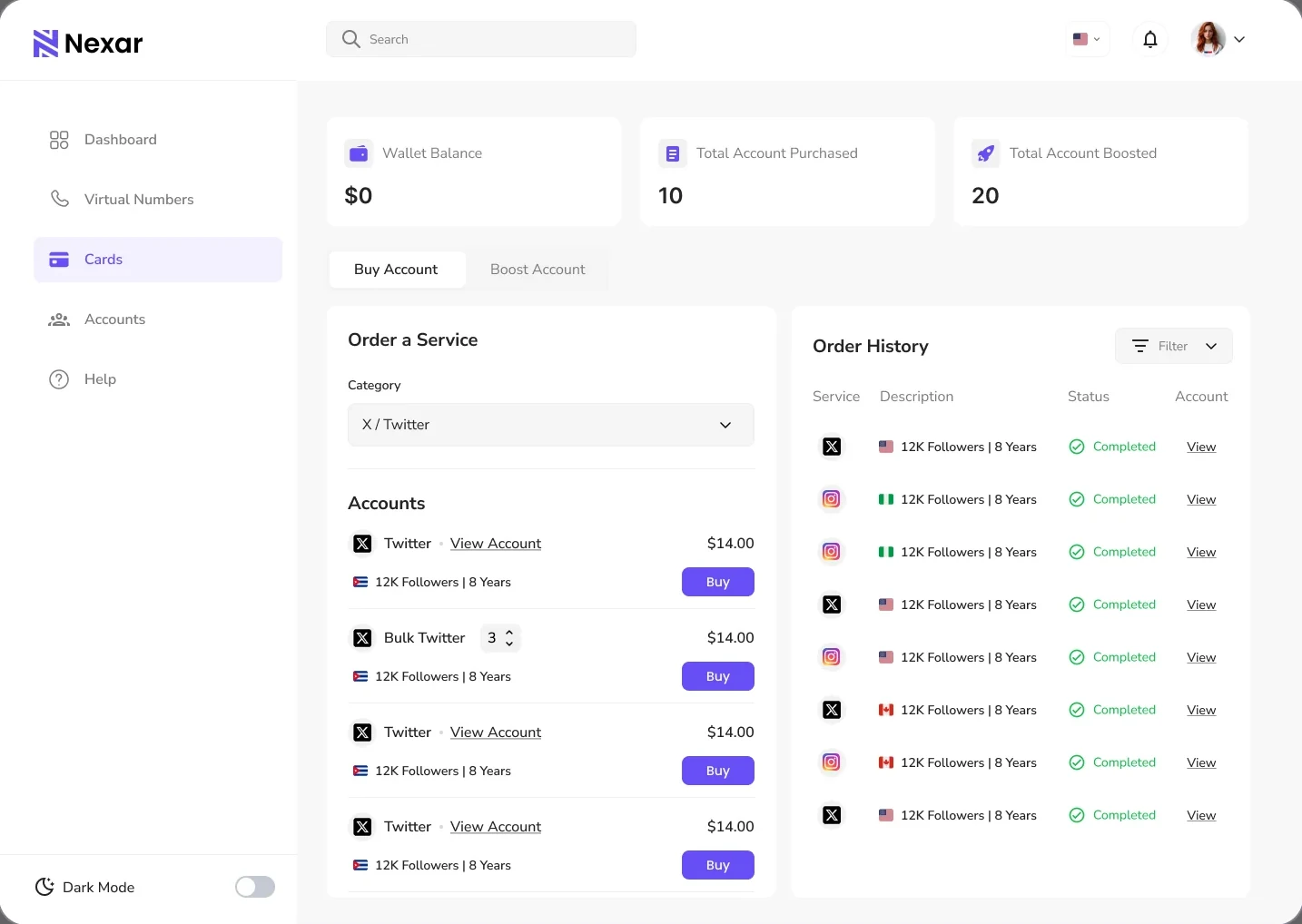Click the Instagram icon in the US-flag order
1302x924 pixels.
832,657
